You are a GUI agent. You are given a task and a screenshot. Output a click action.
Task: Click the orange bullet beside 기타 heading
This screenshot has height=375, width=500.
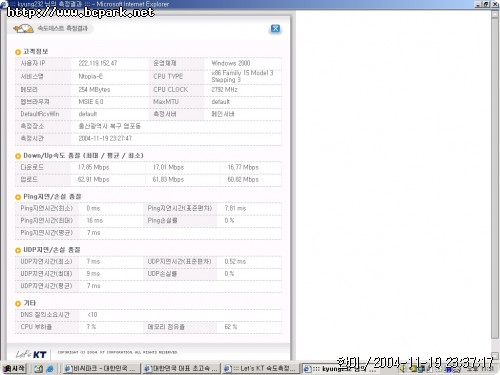pyautogui.click(x=18, y=303)
